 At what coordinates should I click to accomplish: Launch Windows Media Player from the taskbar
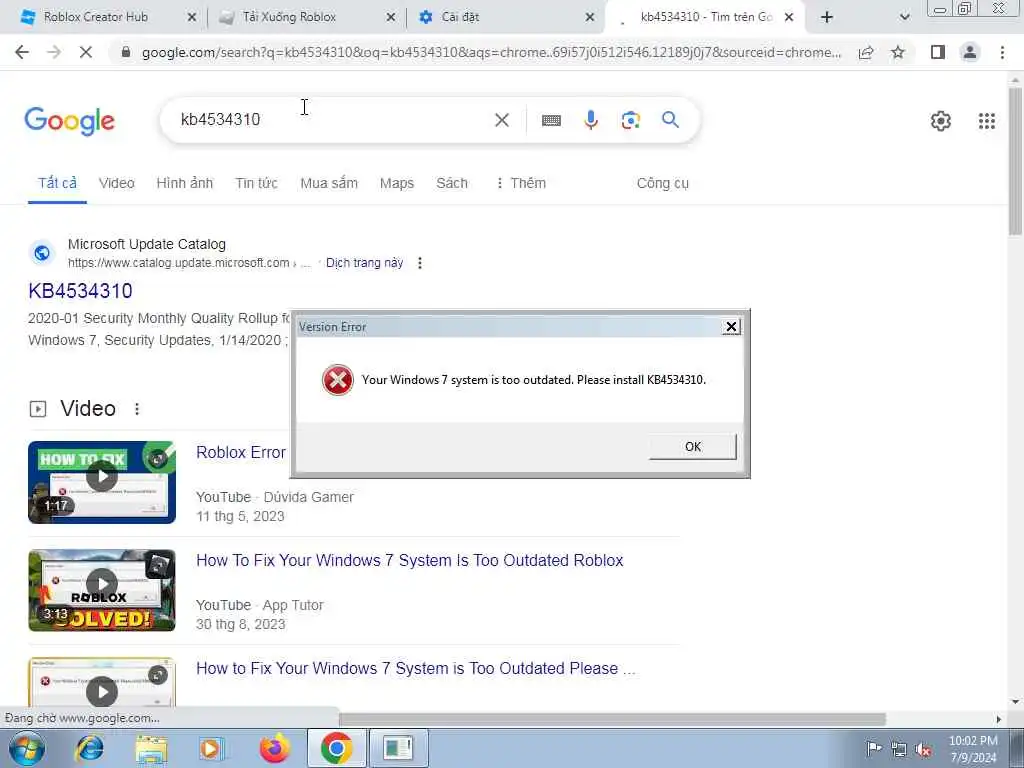point(212,748)
